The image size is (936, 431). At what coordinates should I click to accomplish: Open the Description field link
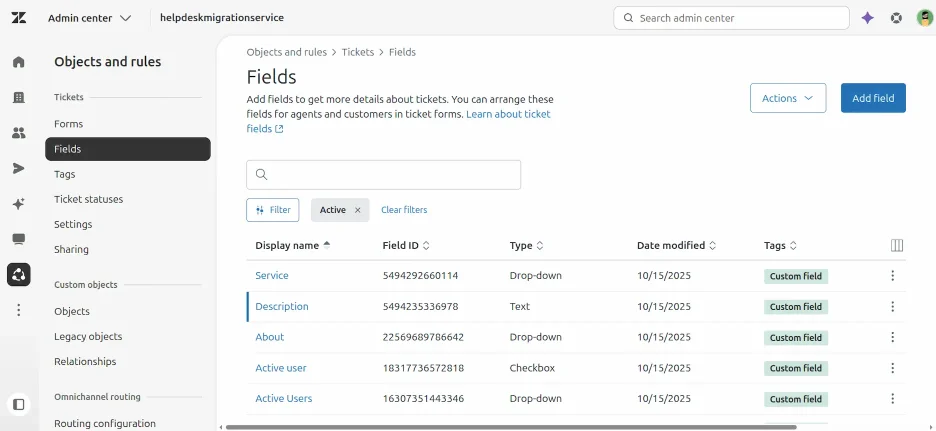[x=282, y=306]
